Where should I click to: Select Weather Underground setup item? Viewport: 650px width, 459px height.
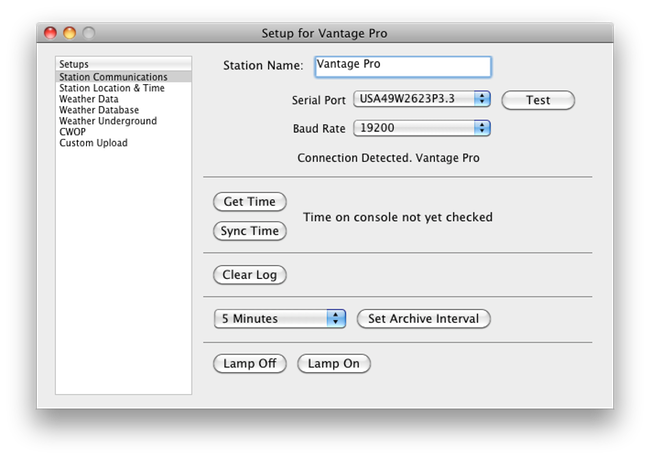[124, 121]
